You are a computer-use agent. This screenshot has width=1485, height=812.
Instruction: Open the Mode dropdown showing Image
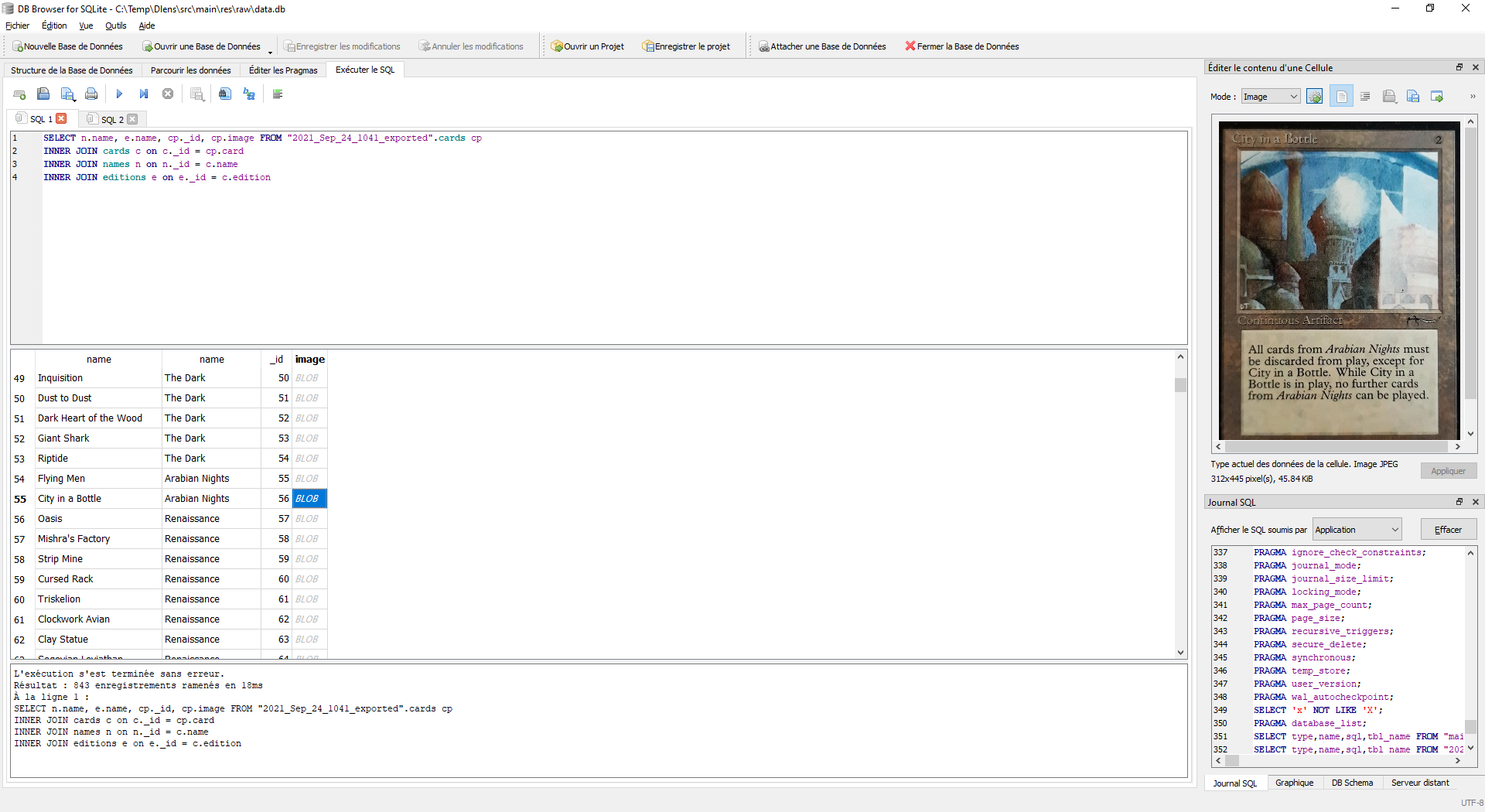(1270, 97)
